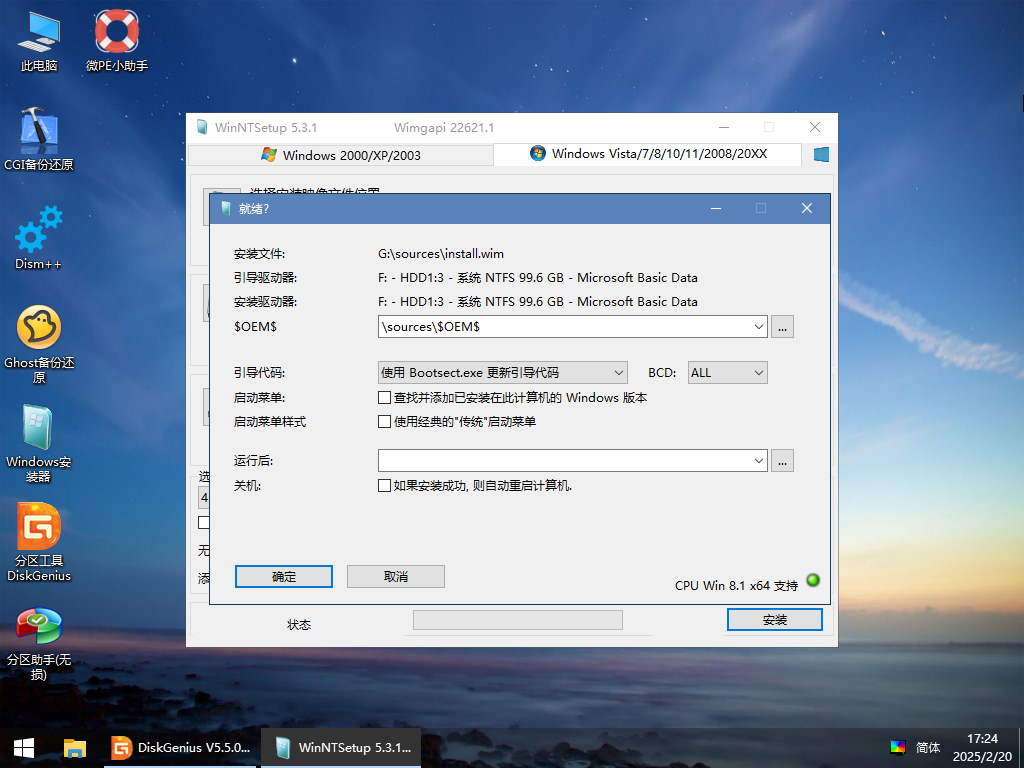Screen dimensions: 1024x768
Task: Click the WinNTSetup title bar app icon
Action: 202,127
